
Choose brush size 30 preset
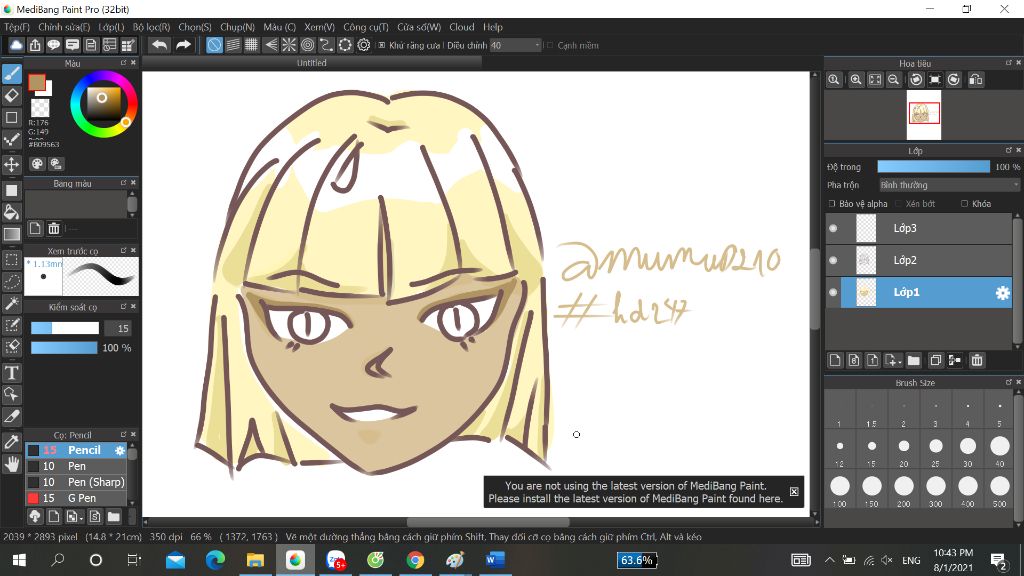pos(968,449)
